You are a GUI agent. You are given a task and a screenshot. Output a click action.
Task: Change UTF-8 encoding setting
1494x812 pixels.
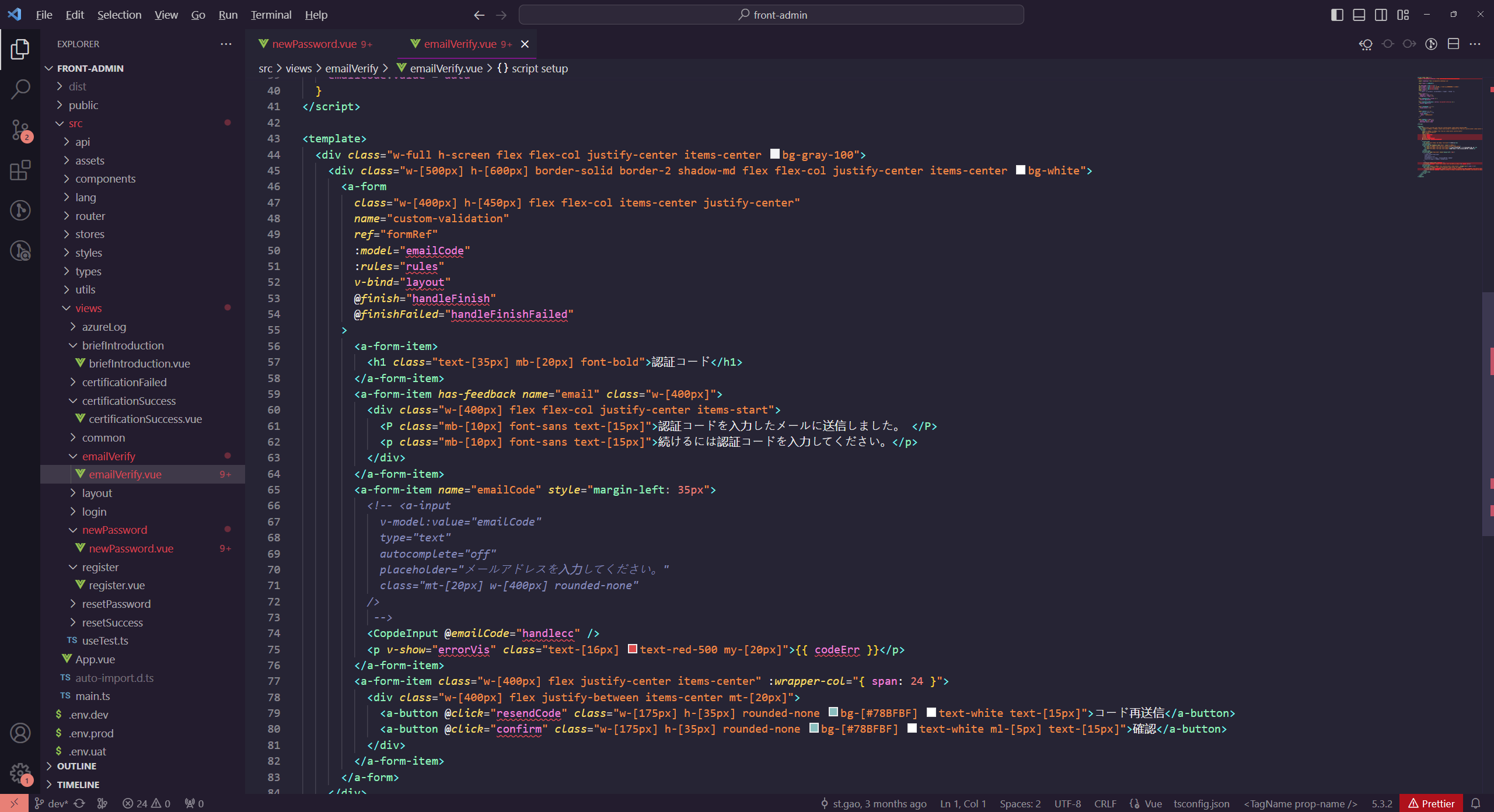tap(1067, 803)
